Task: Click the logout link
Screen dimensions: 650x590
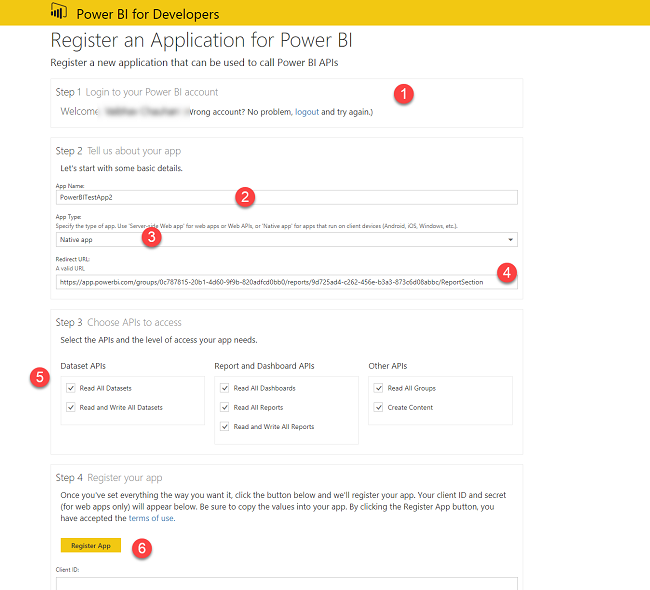Action: [x=307, y=112]
